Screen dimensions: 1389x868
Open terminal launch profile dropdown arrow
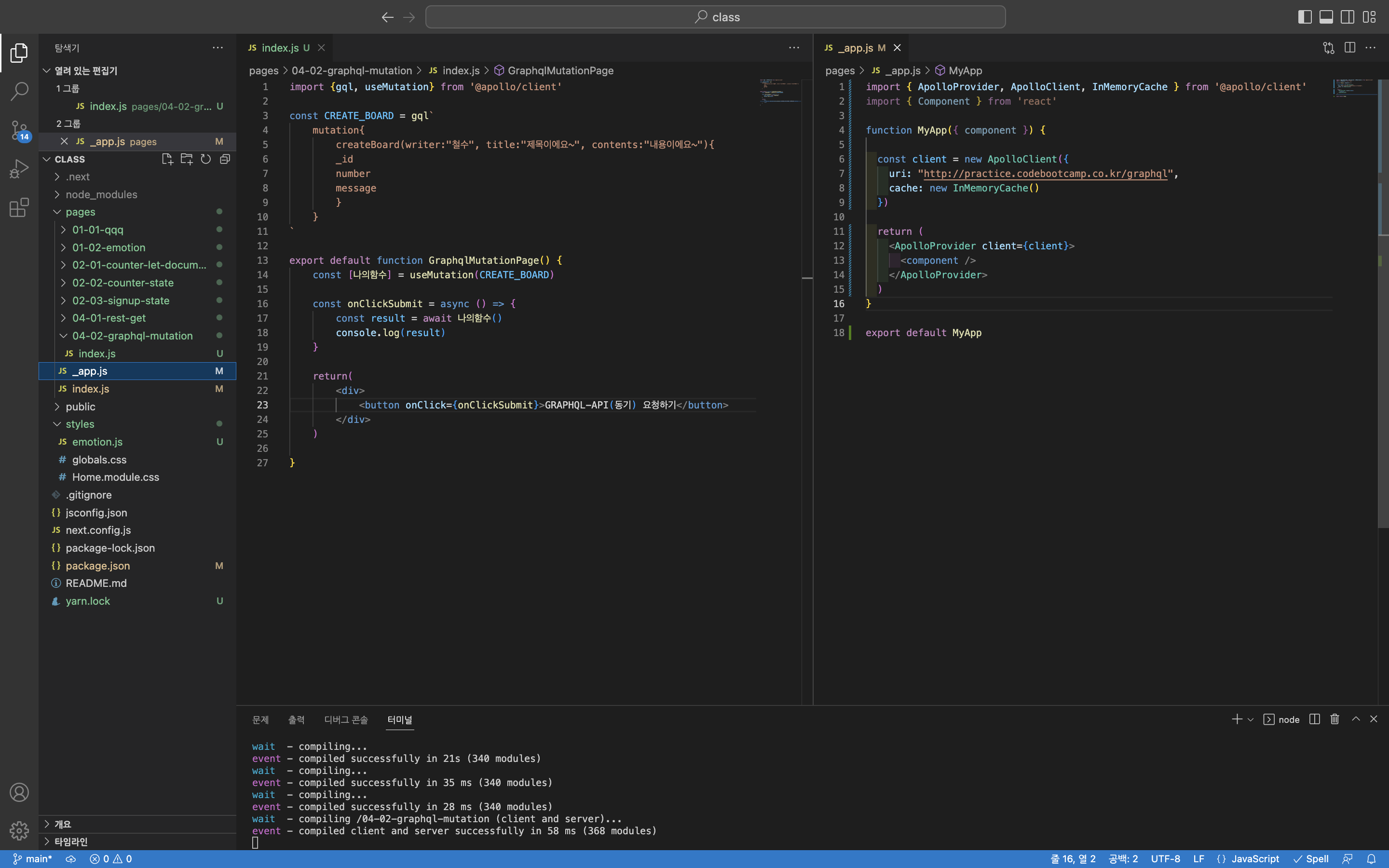tap(1251, 719)
